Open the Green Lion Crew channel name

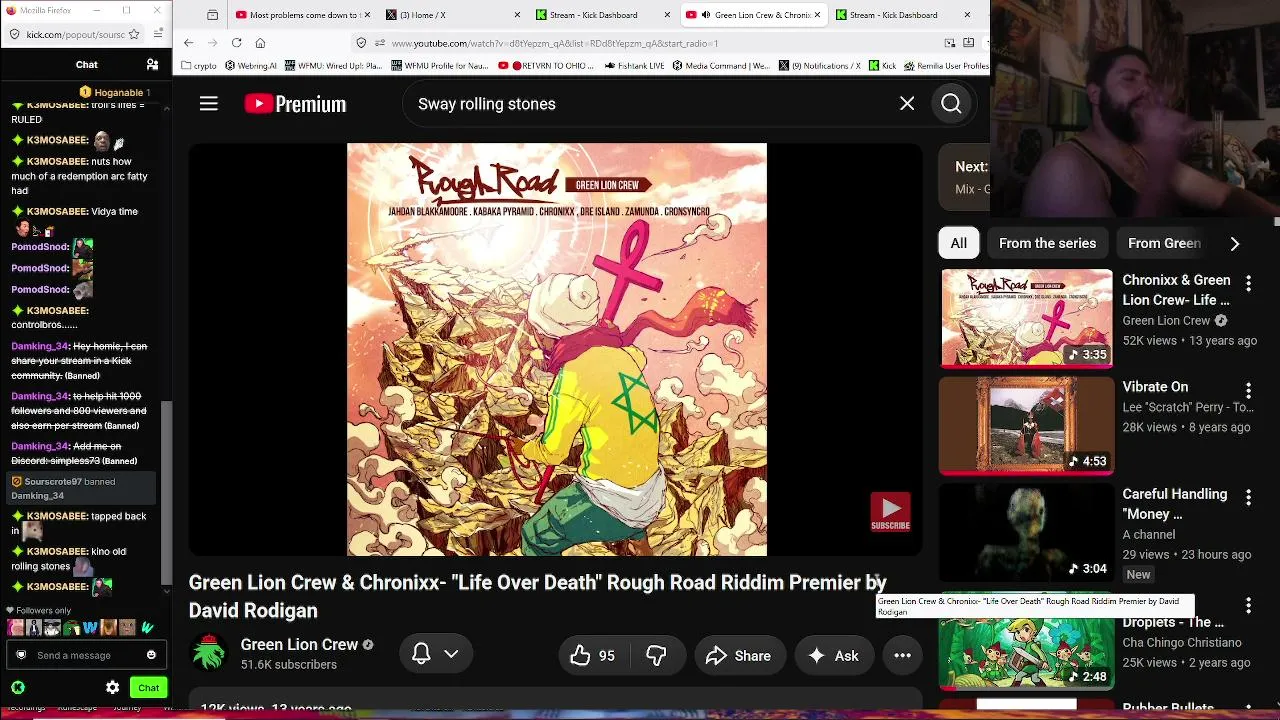click(x=299, y=645)
